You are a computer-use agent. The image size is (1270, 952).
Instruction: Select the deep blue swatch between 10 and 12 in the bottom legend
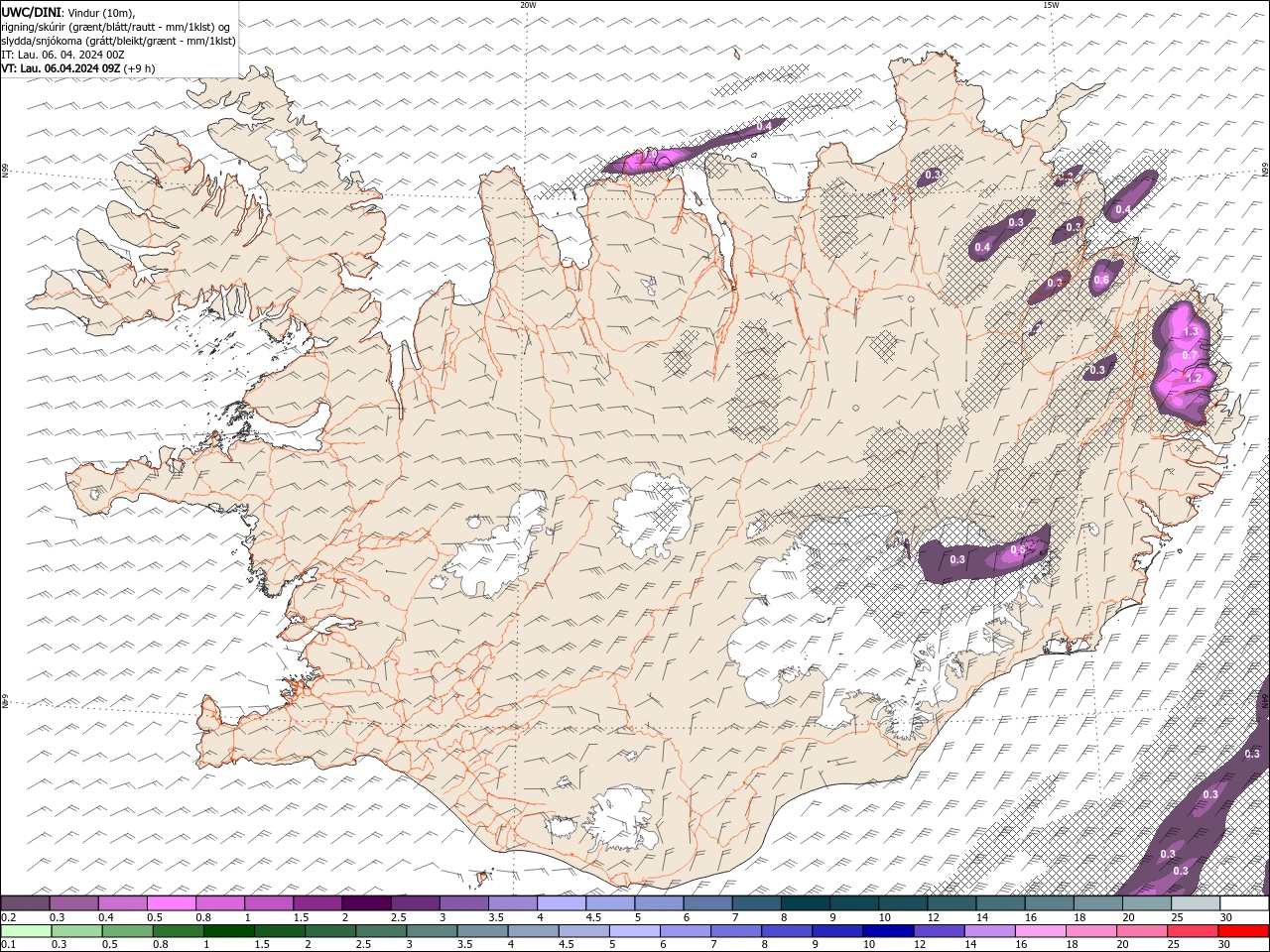coord(887,931)
